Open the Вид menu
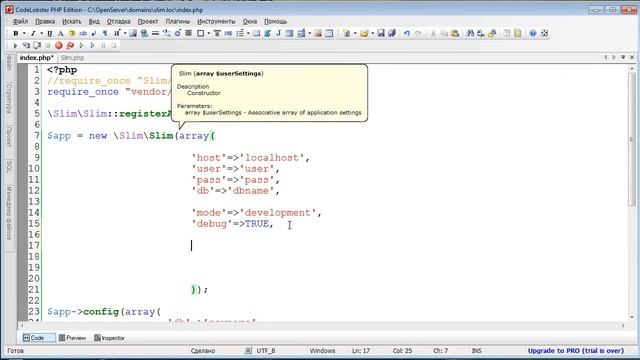Viewport: 640px width, 360px height. click(94, 21)
